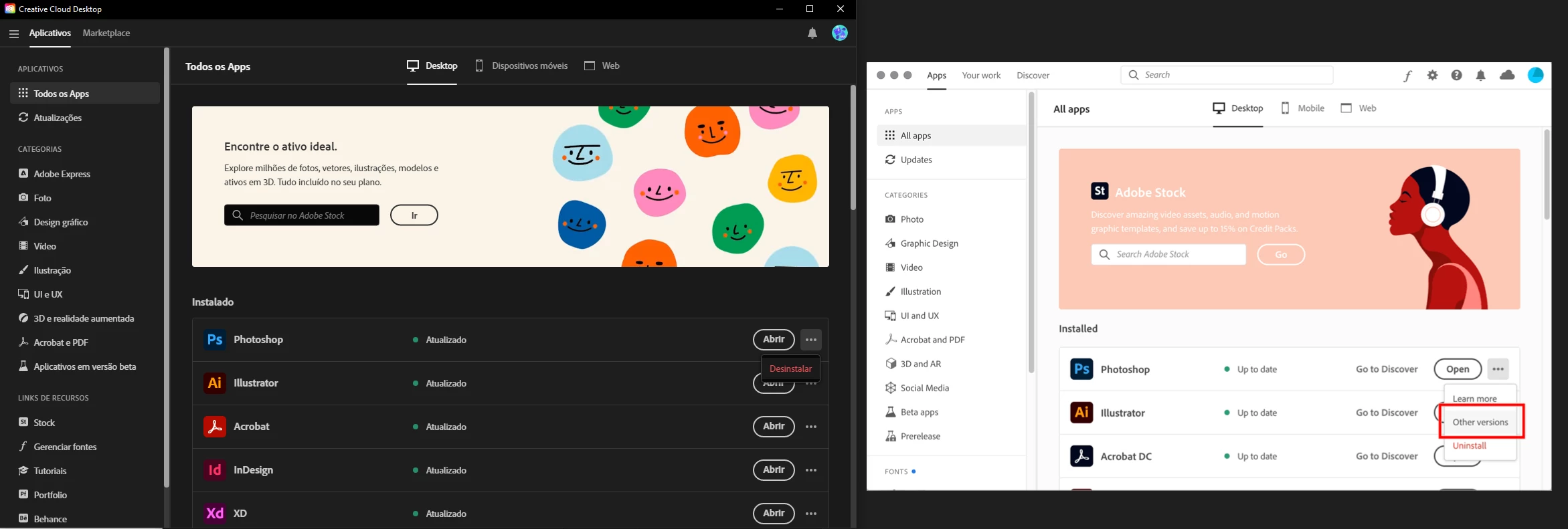Click Abrir button for Photoshop

point(774,340)
